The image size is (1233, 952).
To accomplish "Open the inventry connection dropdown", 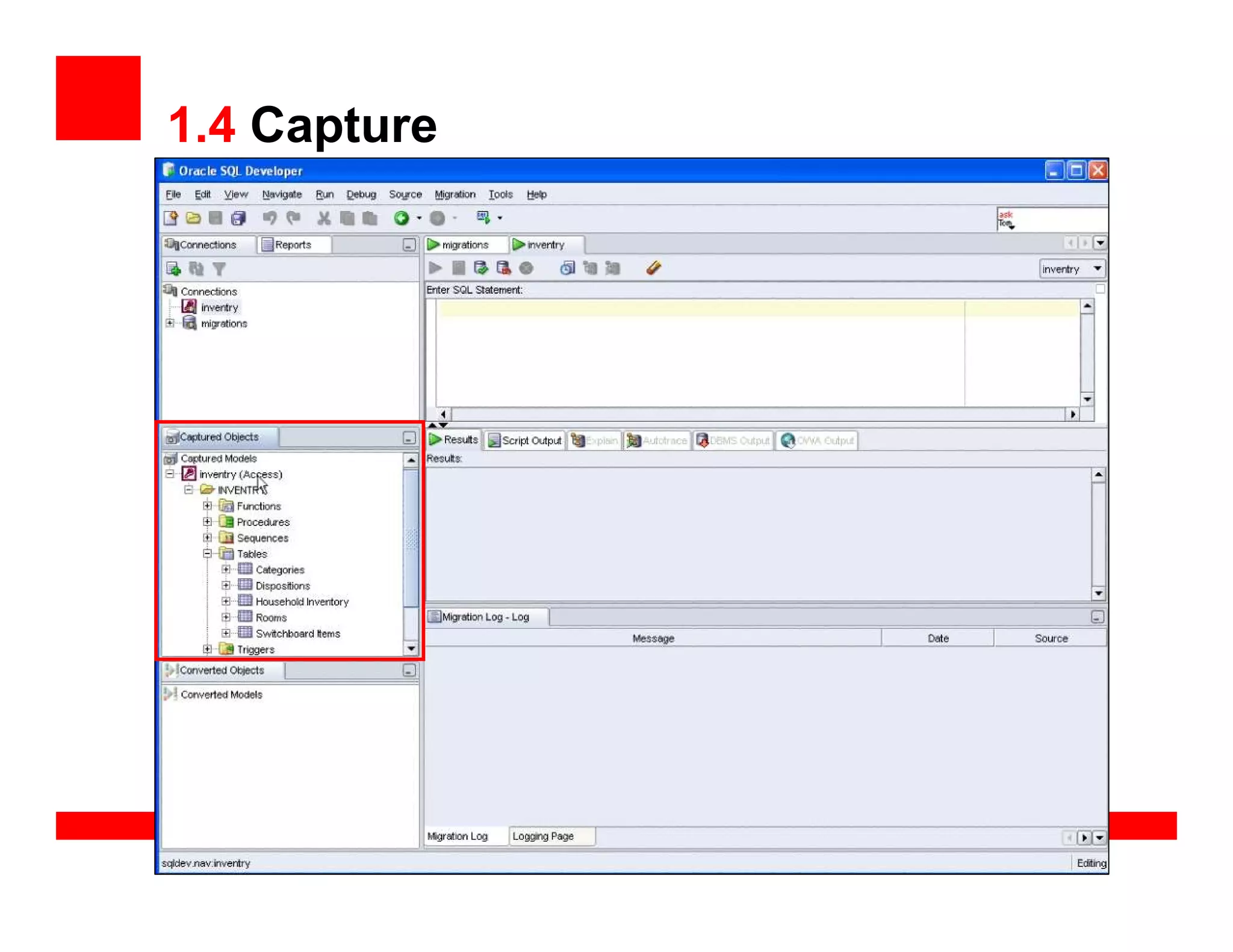I will pyautogui.click(x=1097, y=269).
